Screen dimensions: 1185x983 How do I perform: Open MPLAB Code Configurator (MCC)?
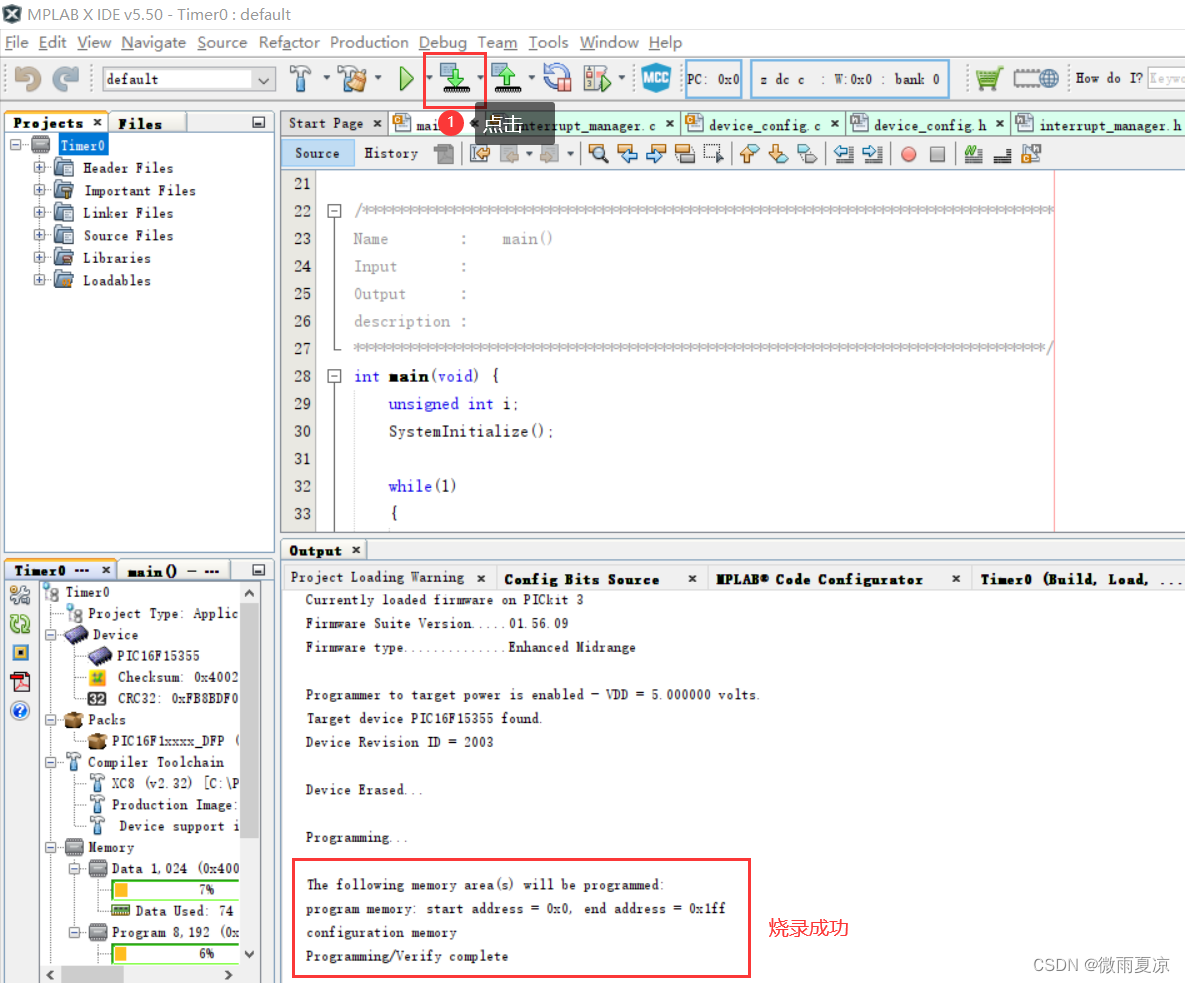[655, 78]
